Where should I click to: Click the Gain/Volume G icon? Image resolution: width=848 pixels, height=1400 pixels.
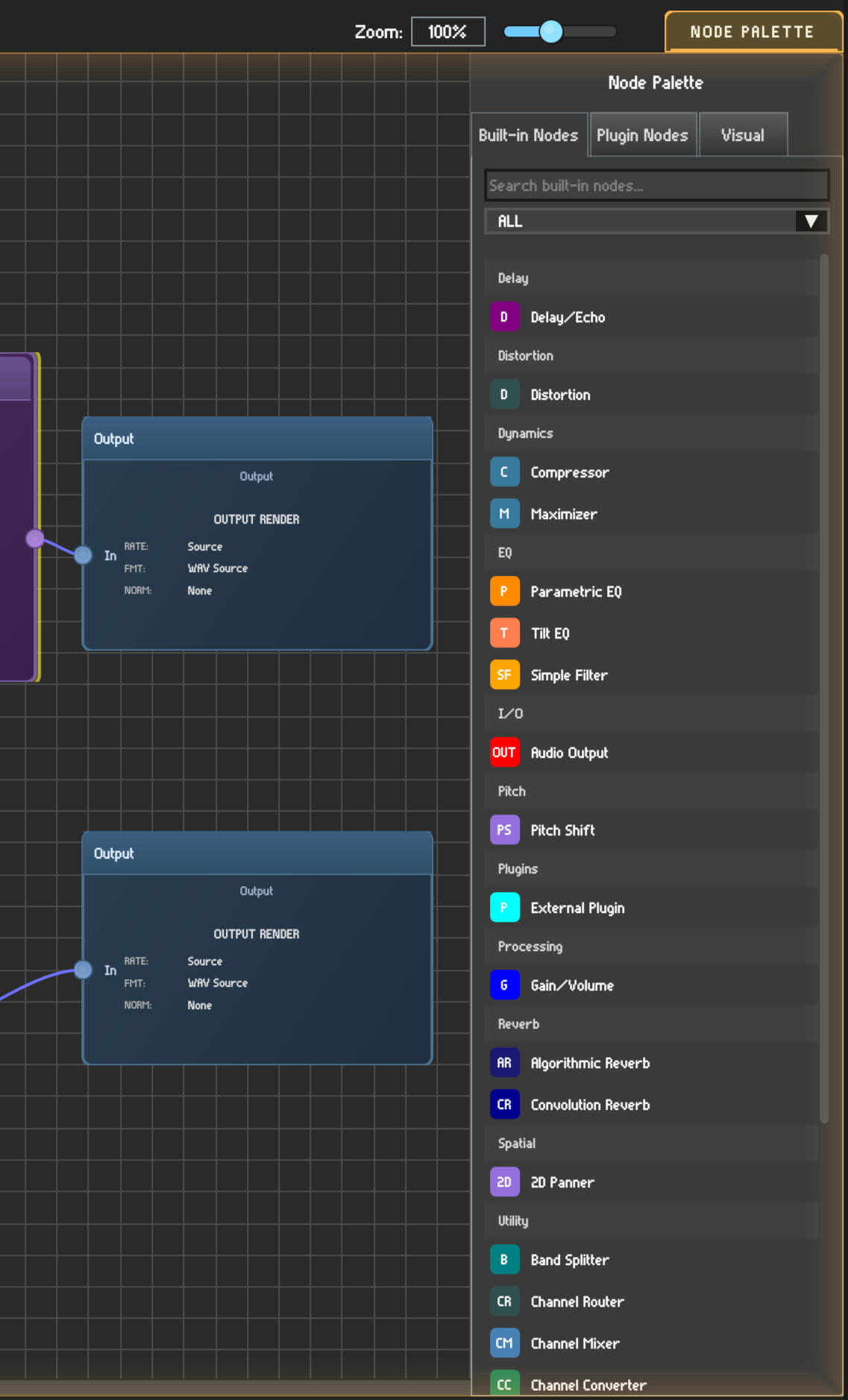pyautogui.click(x=504, y=985)
